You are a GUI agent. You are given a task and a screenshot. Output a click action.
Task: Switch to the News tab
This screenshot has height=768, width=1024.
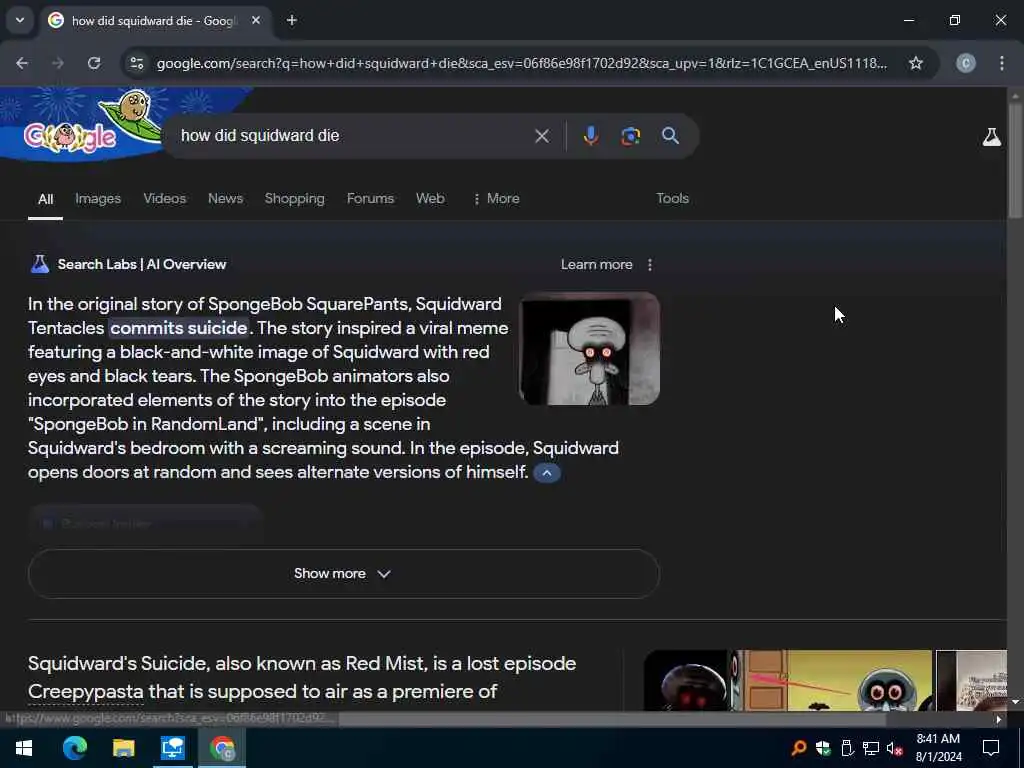tap(225, 199)
